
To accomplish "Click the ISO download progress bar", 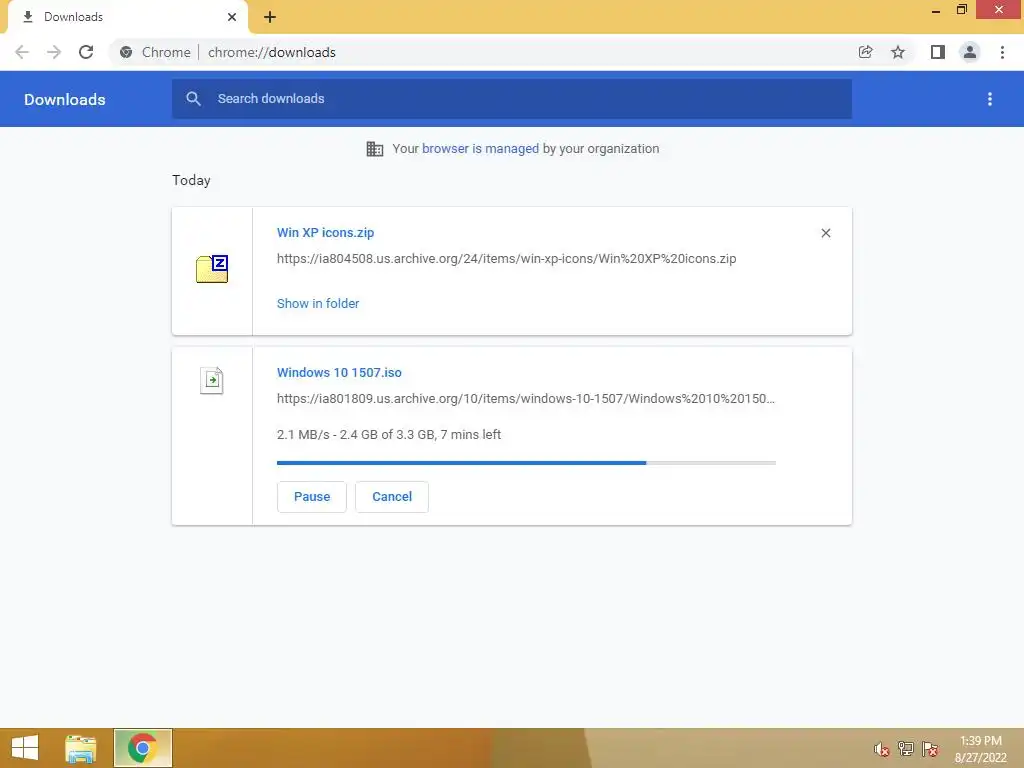I will click(526, 462).
